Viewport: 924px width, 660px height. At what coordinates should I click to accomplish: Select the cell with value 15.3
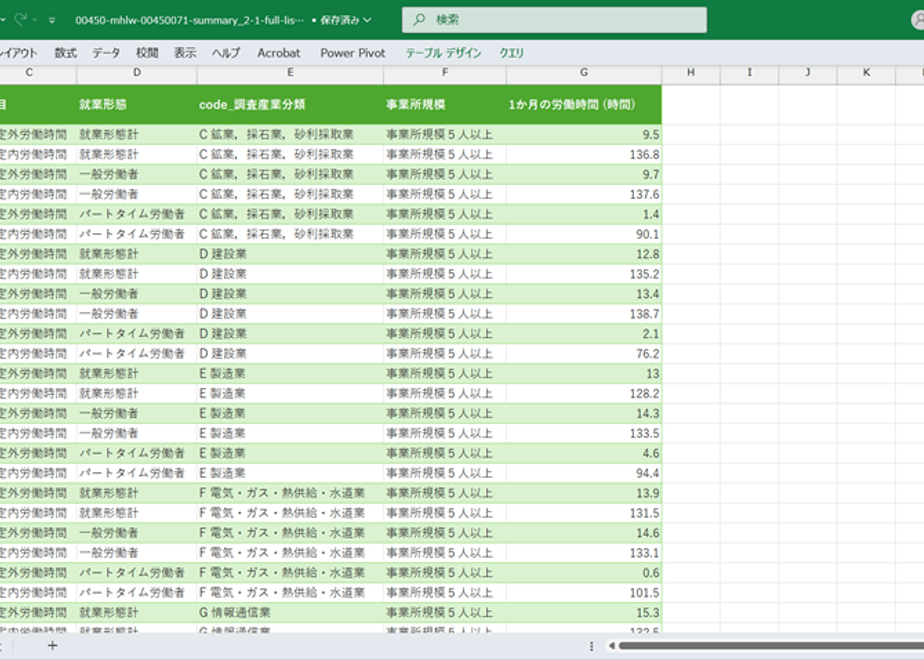click(x=583, y=613)
